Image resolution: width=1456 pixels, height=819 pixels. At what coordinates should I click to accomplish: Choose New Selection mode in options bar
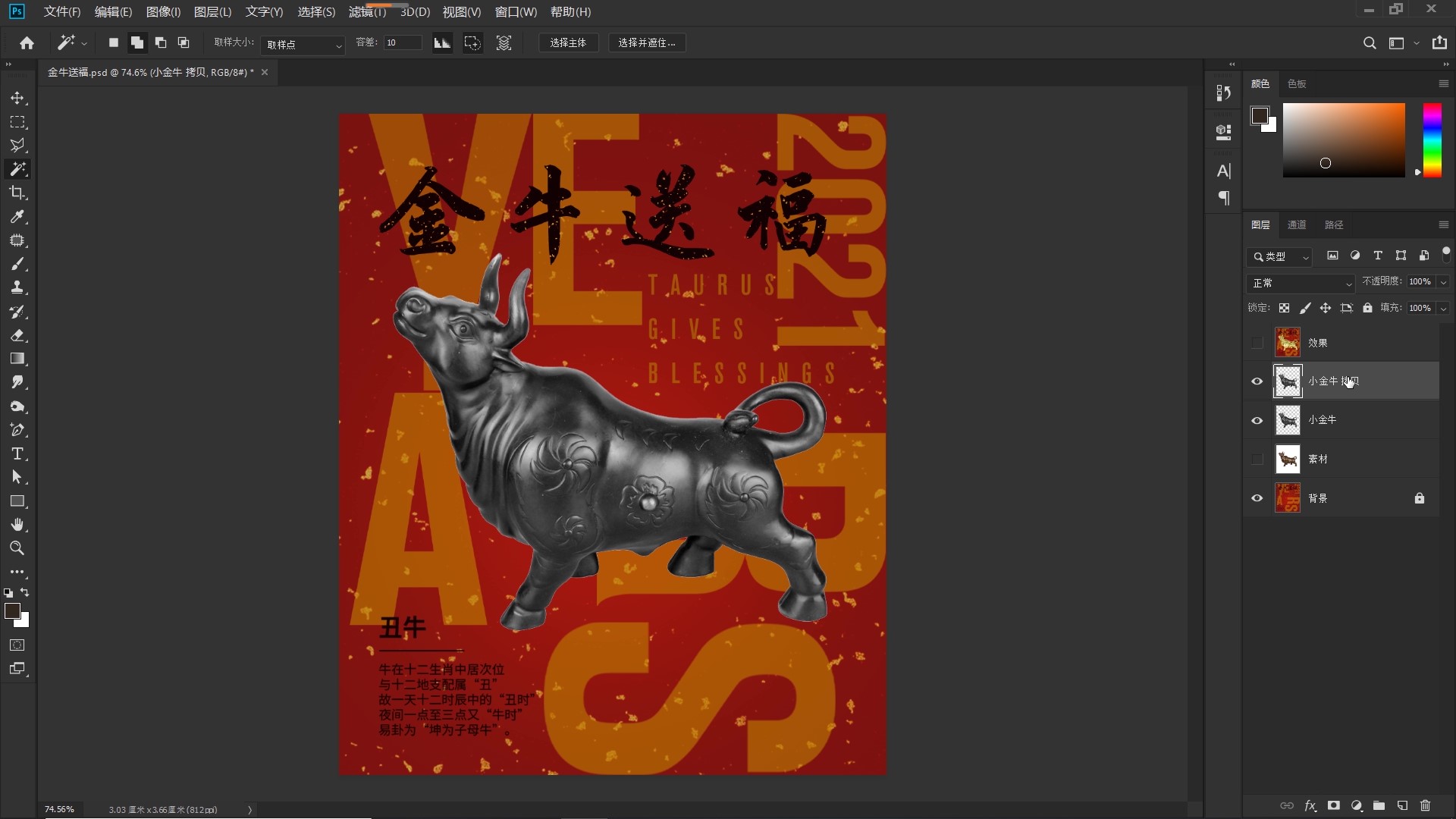114,42
